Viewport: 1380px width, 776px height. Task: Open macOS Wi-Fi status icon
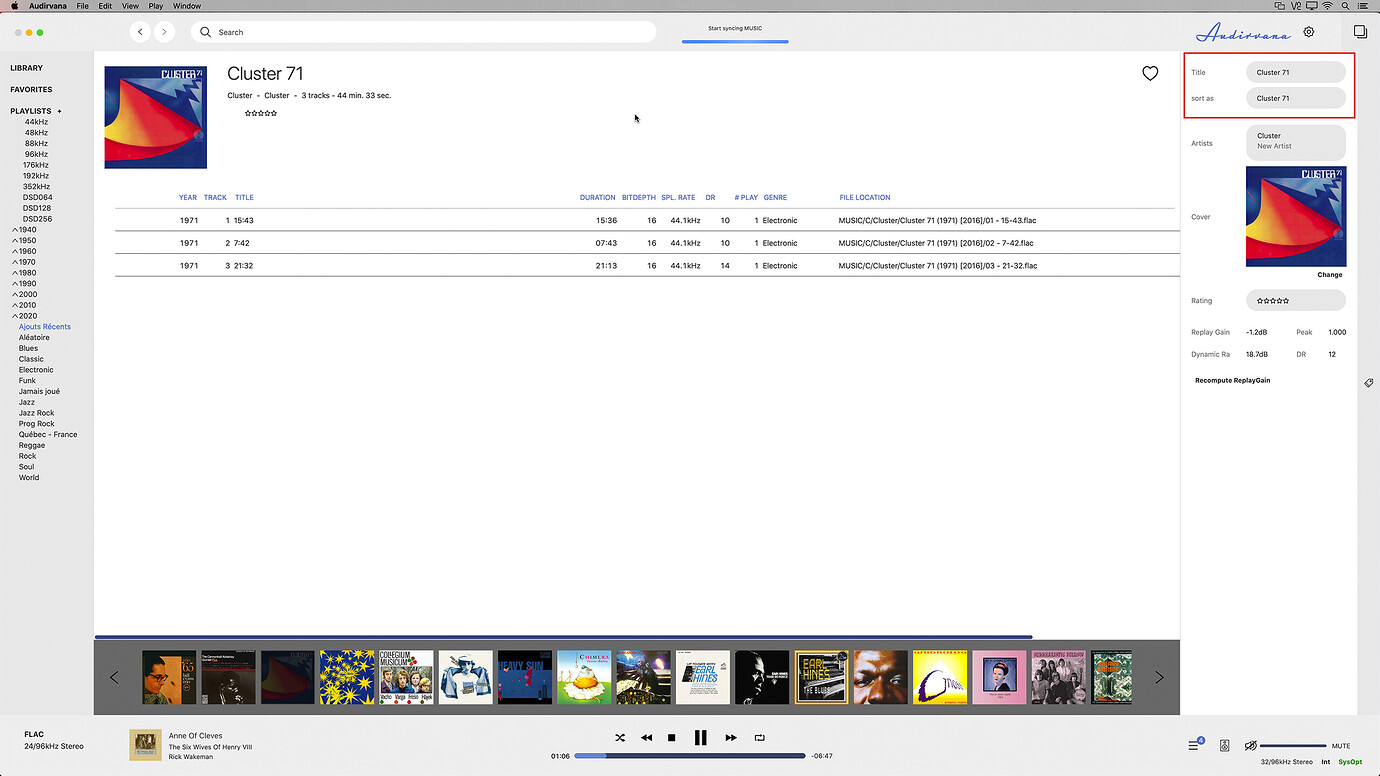tap(1327, 6)
